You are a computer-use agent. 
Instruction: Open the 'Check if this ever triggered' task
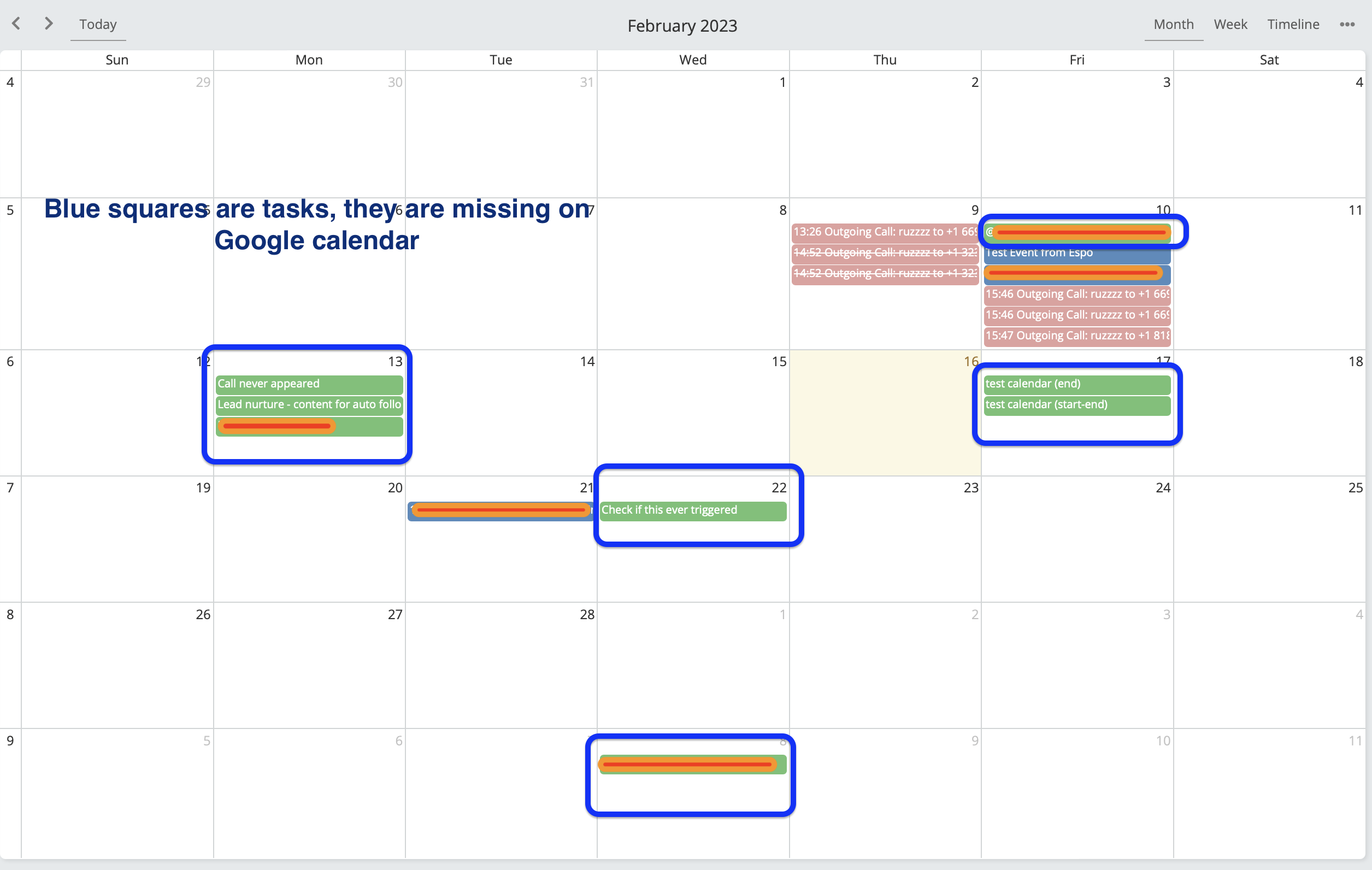pyautogui.click(x=692, y=510)
